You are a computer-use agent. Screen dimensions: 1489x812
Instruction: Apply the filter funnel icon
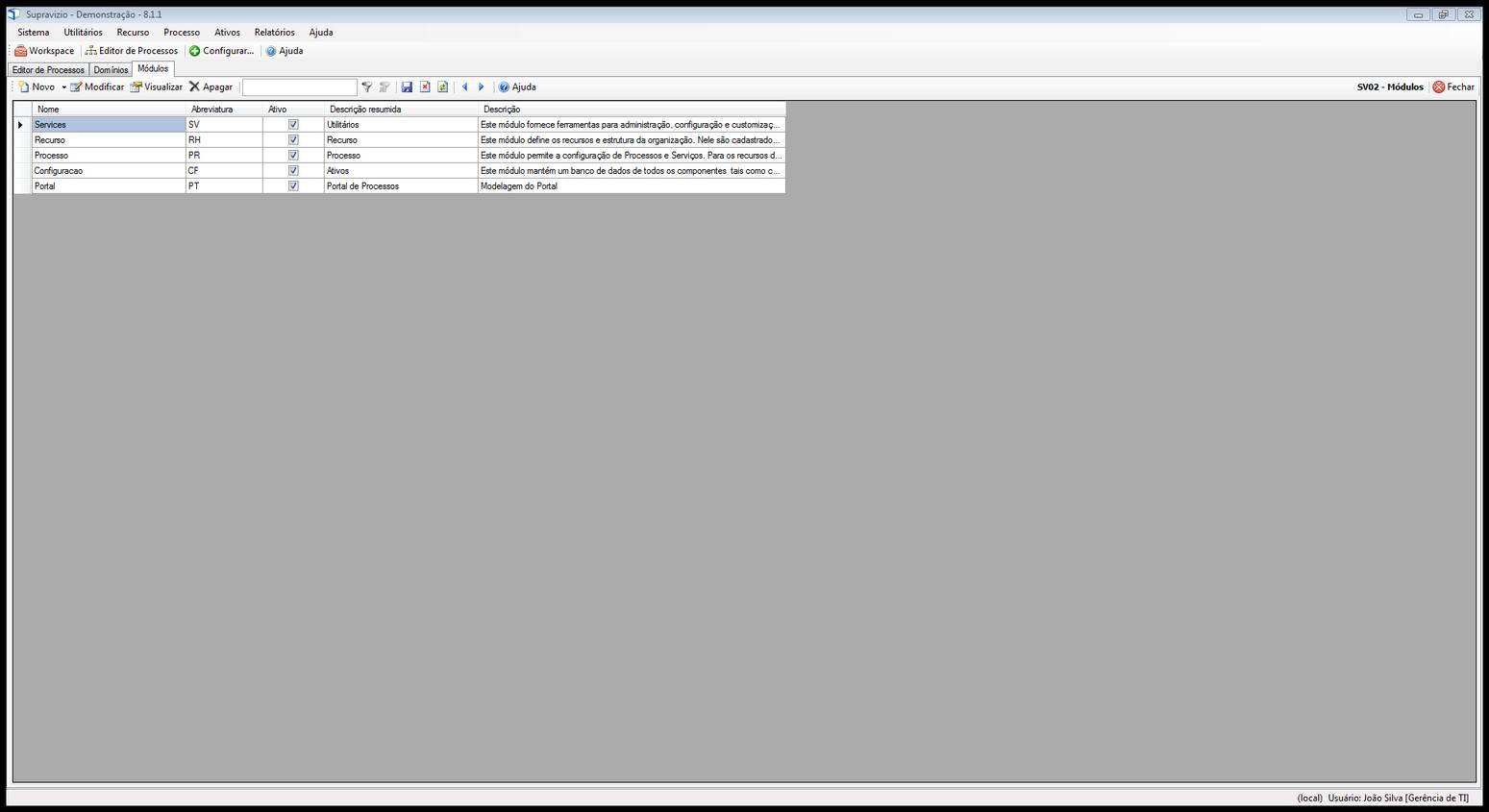(x=366, y=86)
